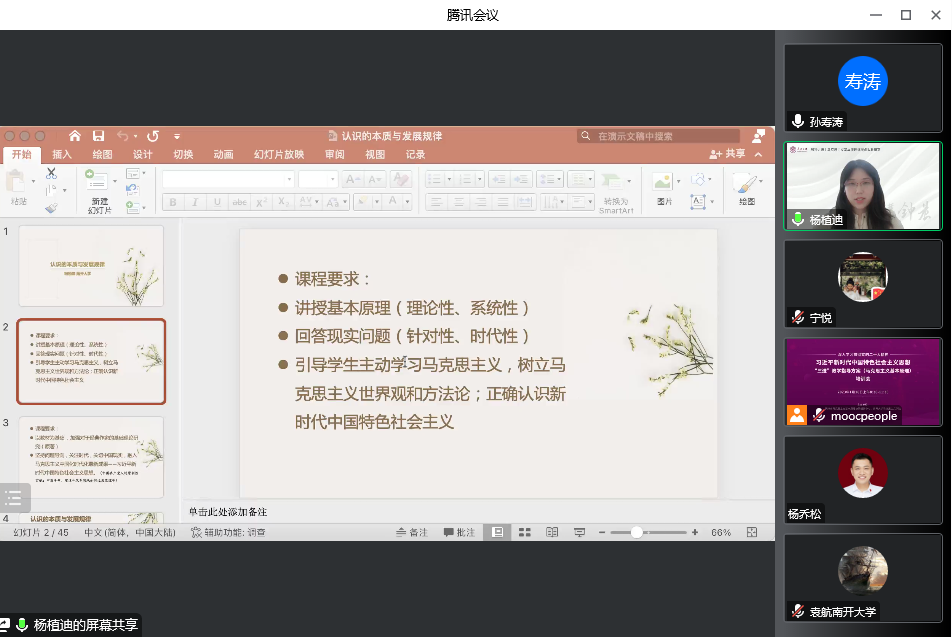Click the Redo arrow icon
Screen dimensions: 952x637
click(153, 136)
